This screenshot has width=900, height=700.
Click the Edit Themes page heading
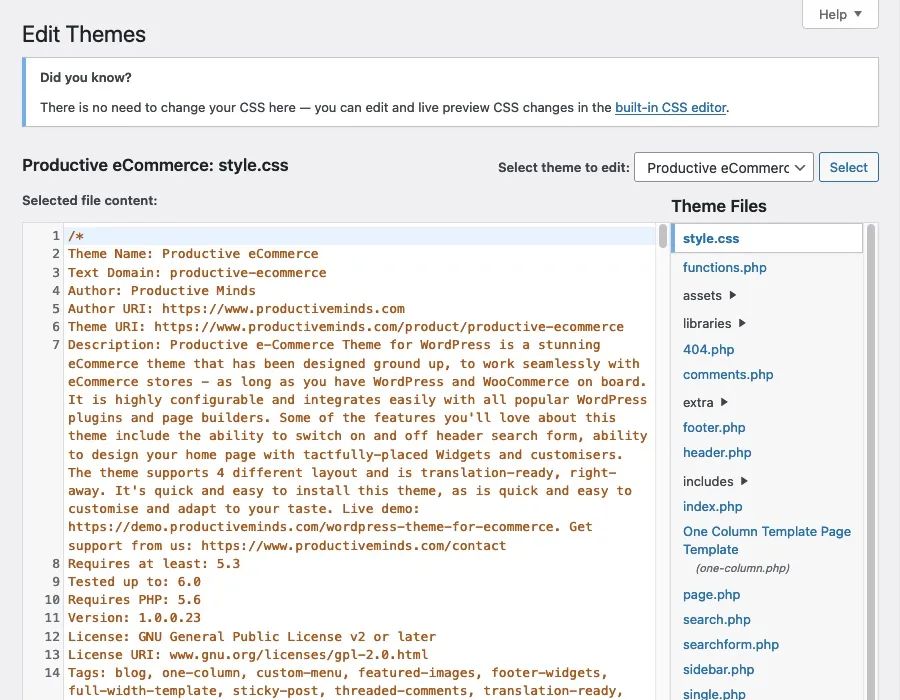tap(84, 34)
